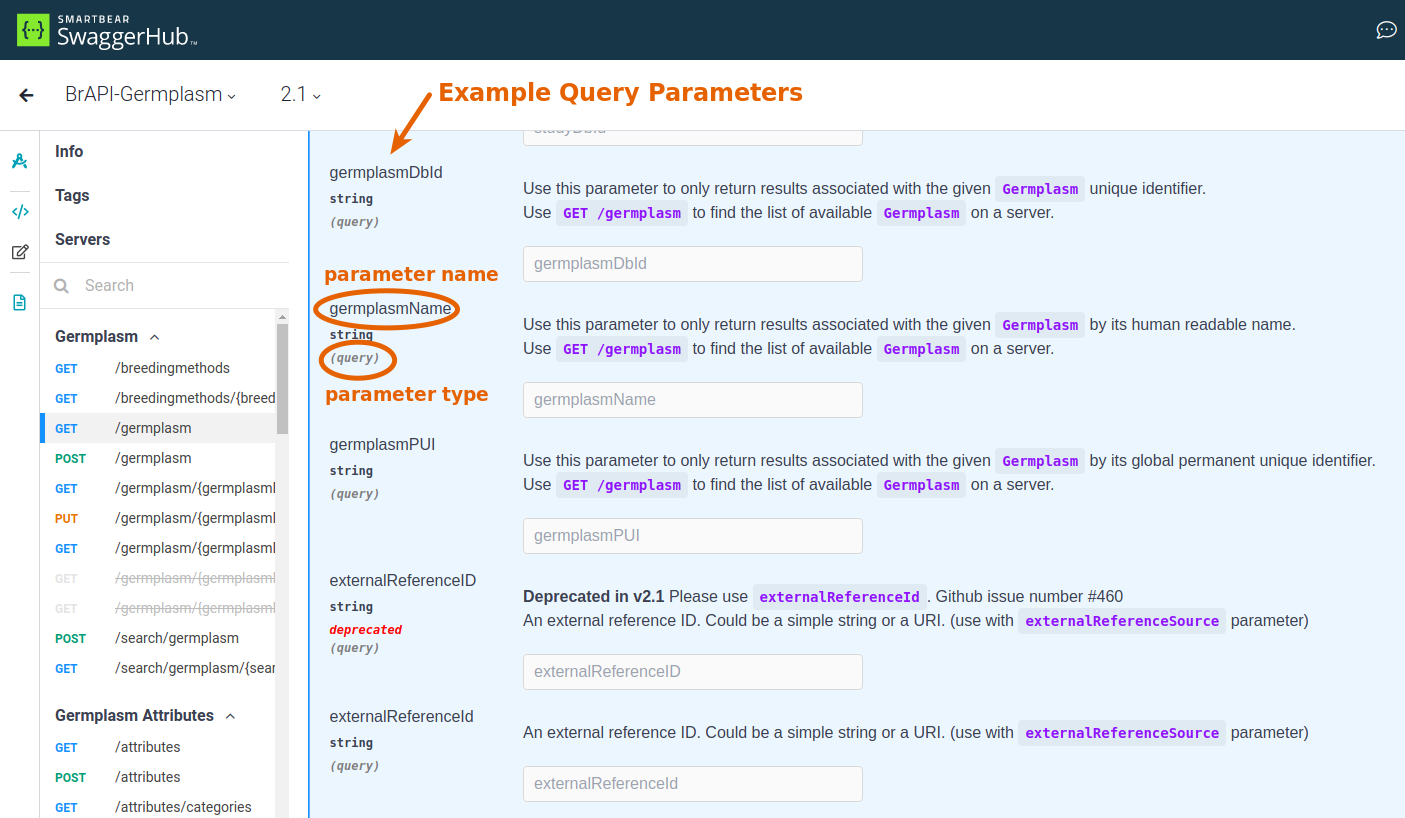This screenshot has width=1405, height=818.
Task: Select the POST /search/germplasm endpoint
Action: pyautogui.click(x=176, y=638)
